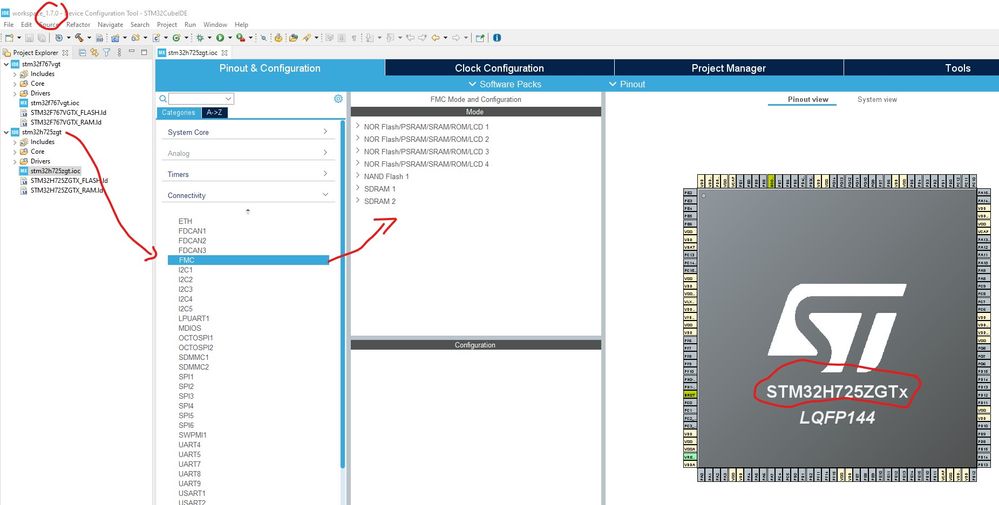The width and height of the screenshot is (999, 505).
Task: Open the File menu
Action: (x=8, y=24)
